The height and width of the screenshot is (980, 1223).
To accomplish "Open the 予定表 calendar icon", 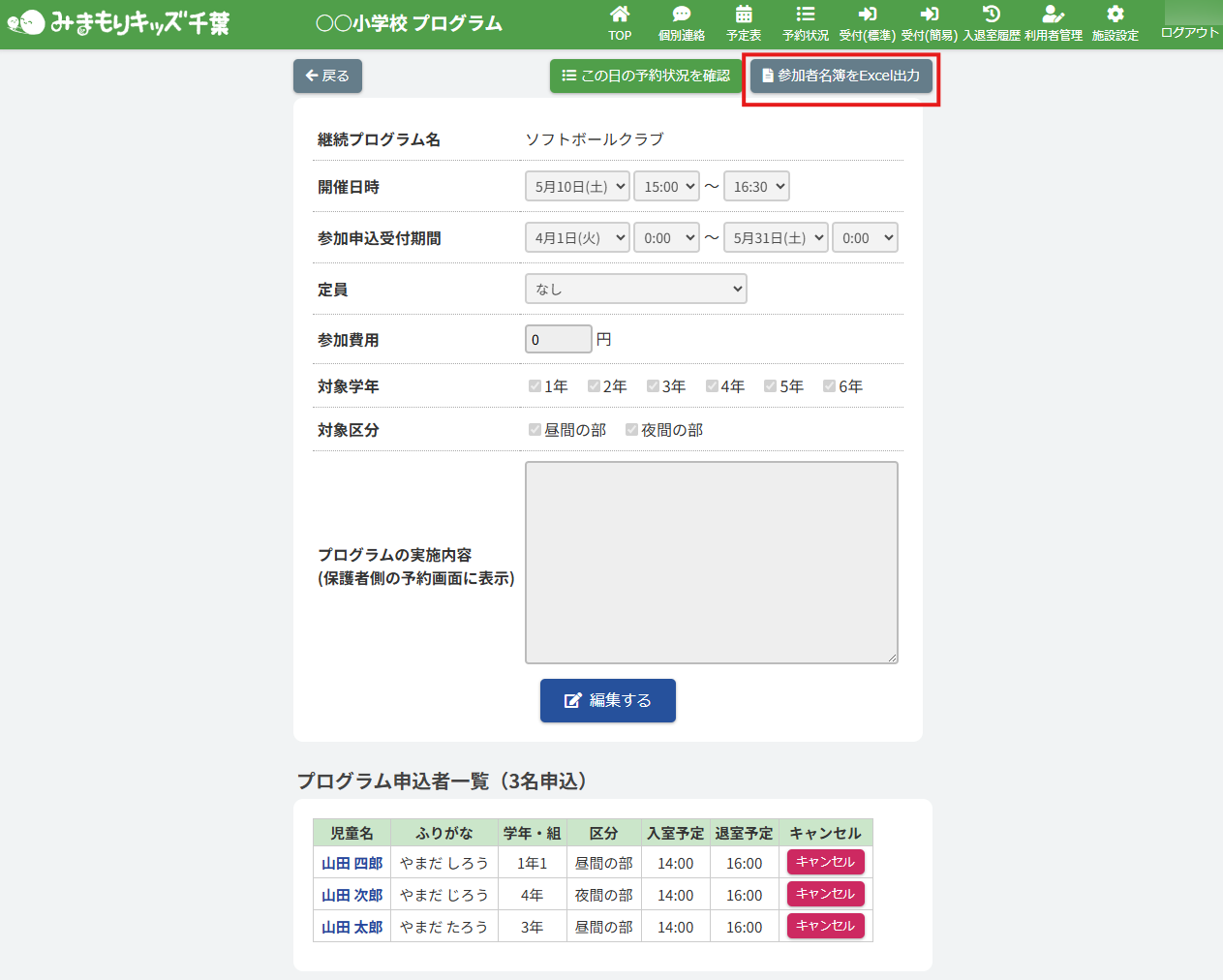I will tap(743, 15).
